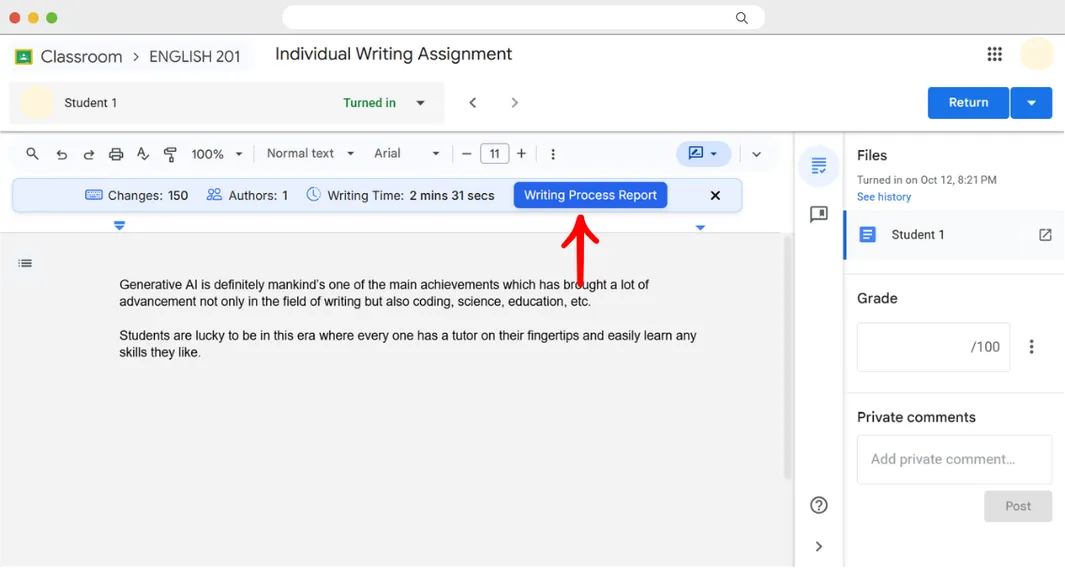Run spelling and grammar check
The width and height of the screenshot is (1065, 568).
(x=143, y=154)
